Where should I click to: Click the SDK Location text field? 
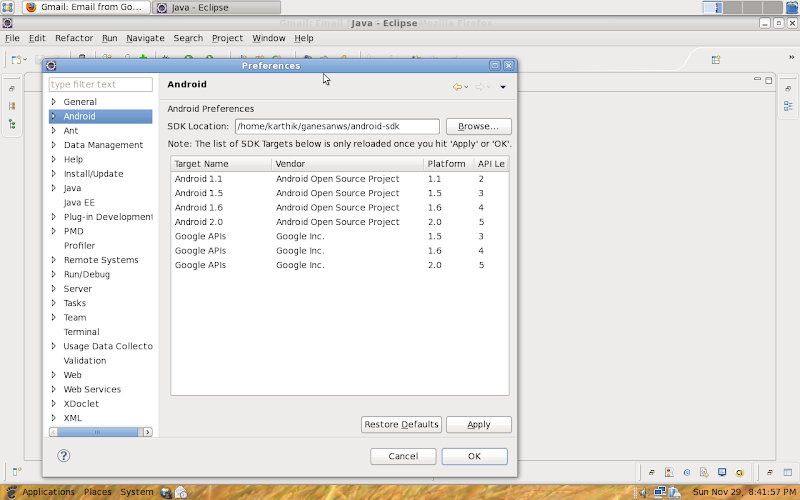click(337, 127)
